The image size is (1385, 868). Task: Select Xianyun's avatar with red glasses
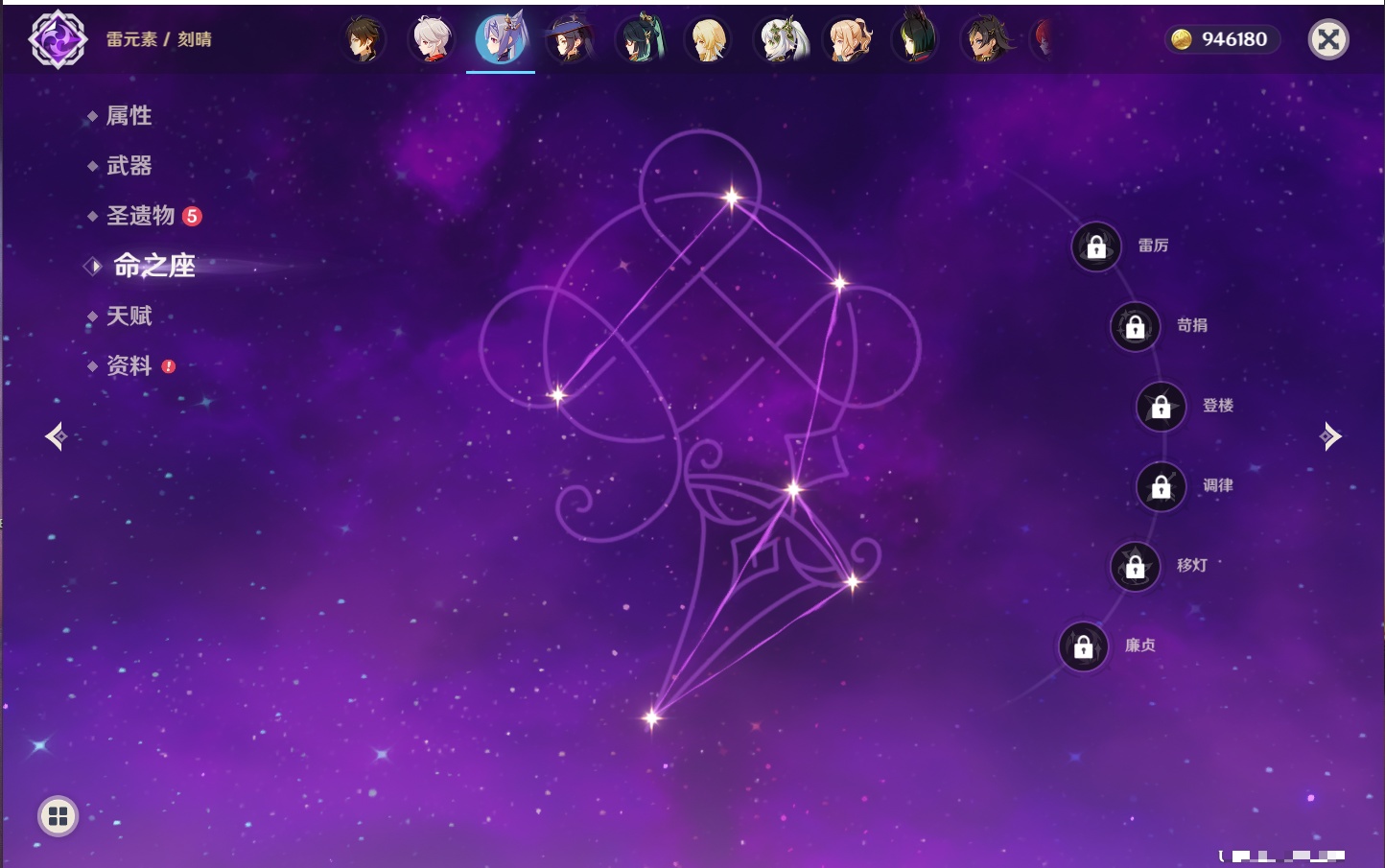click(640, 40)
